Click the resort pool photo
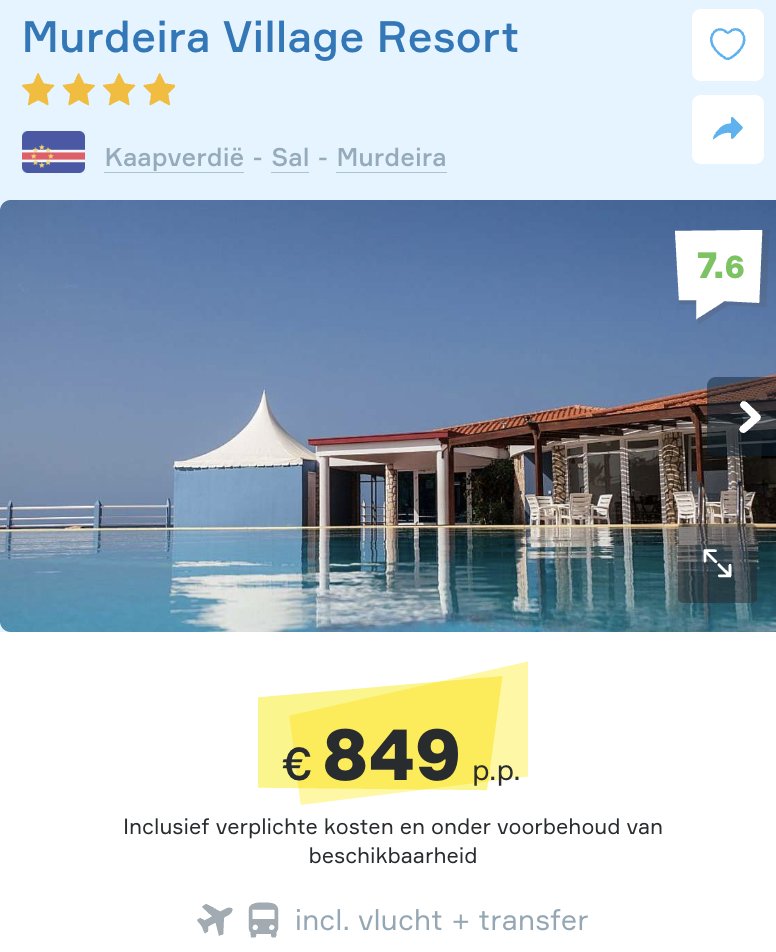The width and height of the screenshot is (776, 952). coord(388,415)
